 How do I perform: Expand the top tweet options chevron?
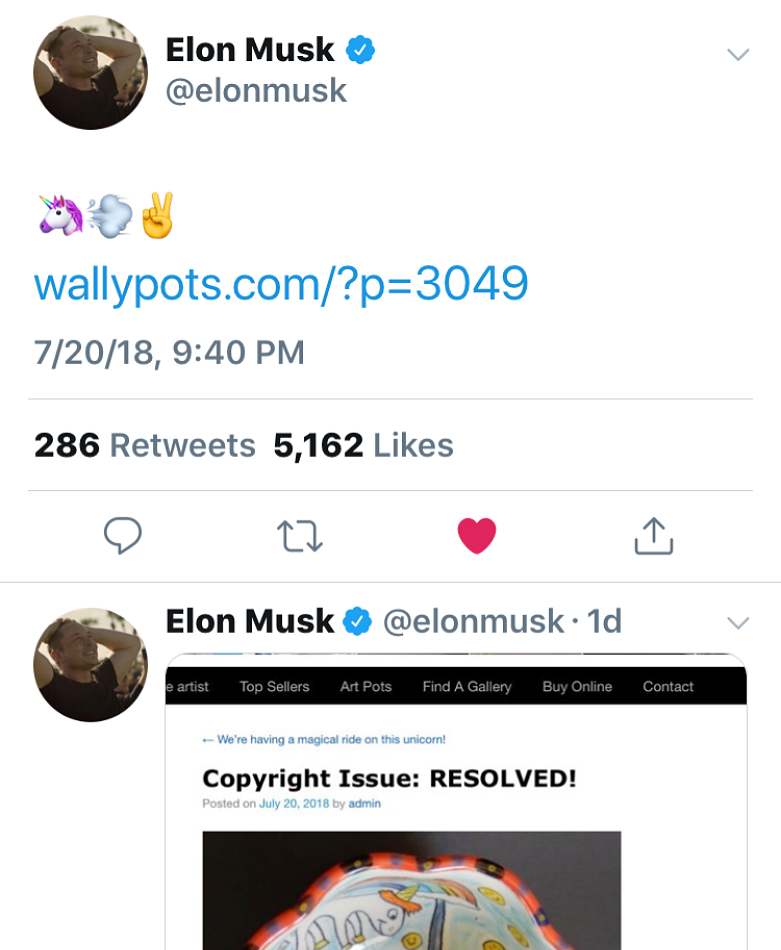coord(738,54)
